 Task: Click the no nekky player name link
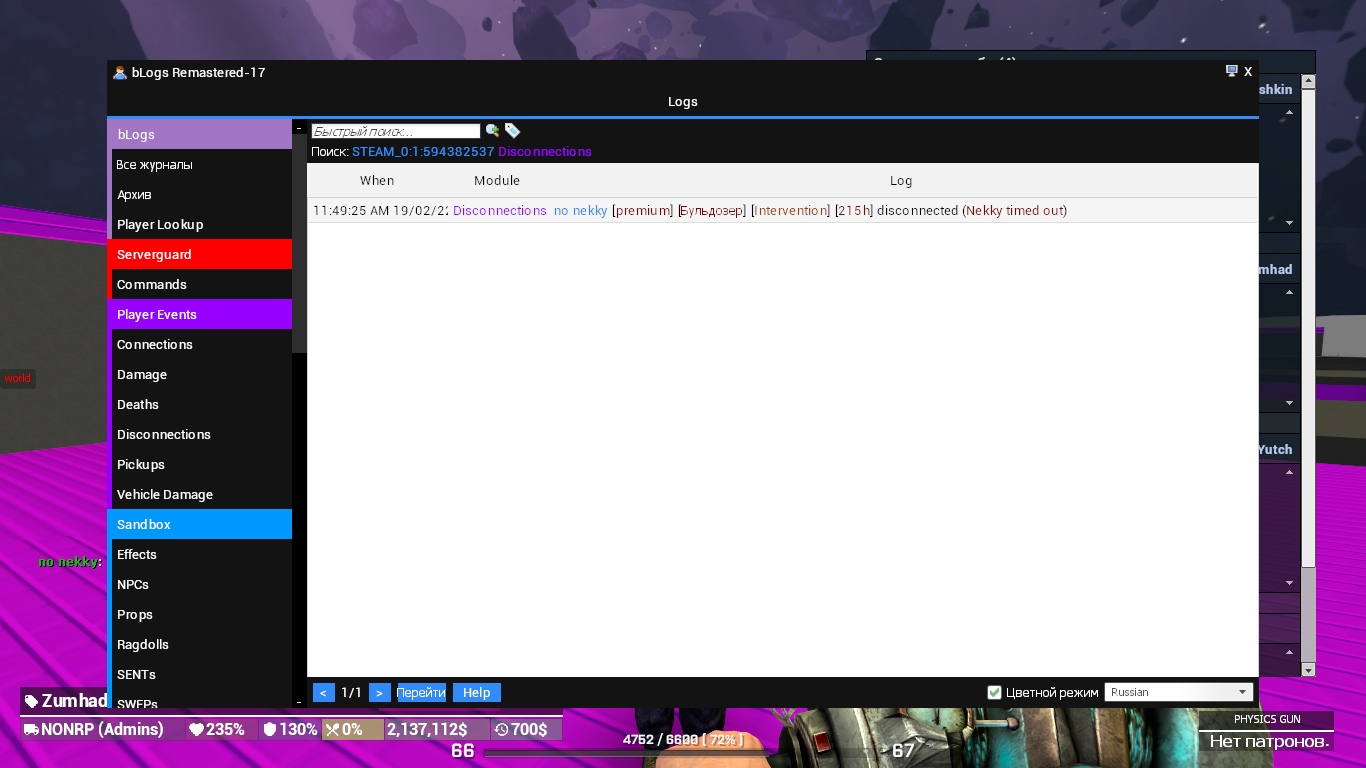coord(580,210)
